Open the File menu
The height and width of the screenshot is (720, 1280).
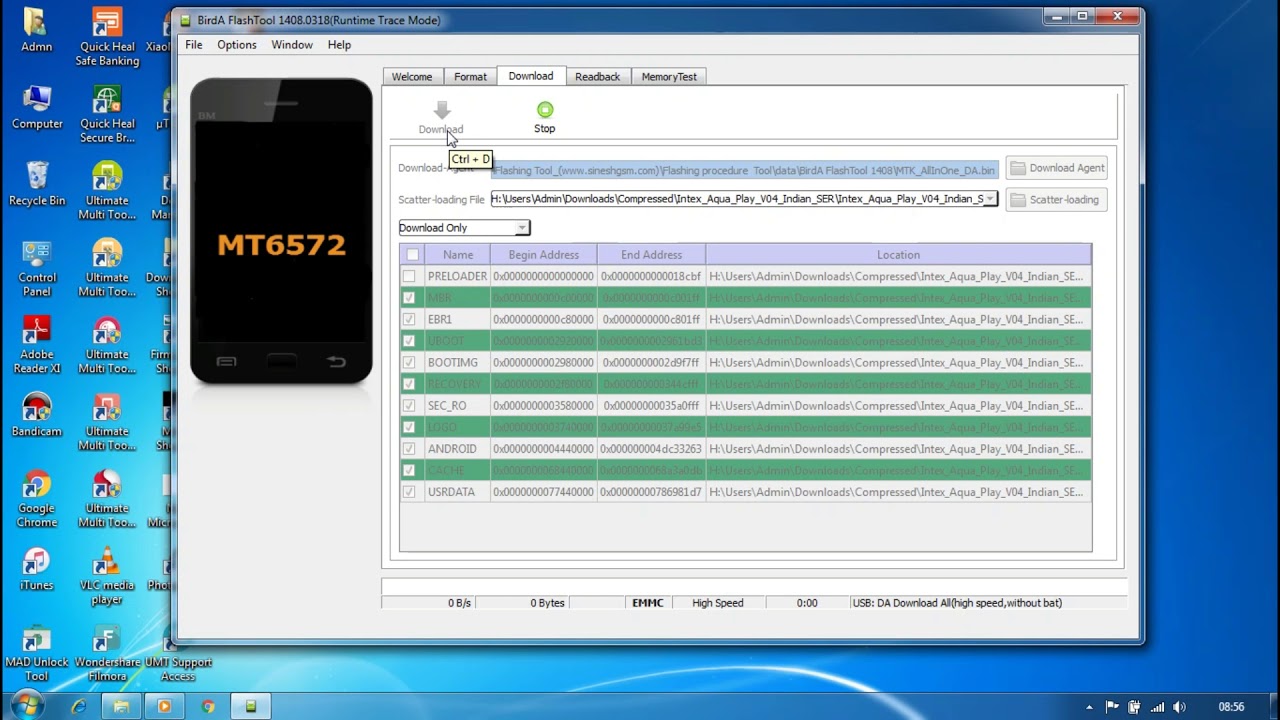tap(194, 45)
